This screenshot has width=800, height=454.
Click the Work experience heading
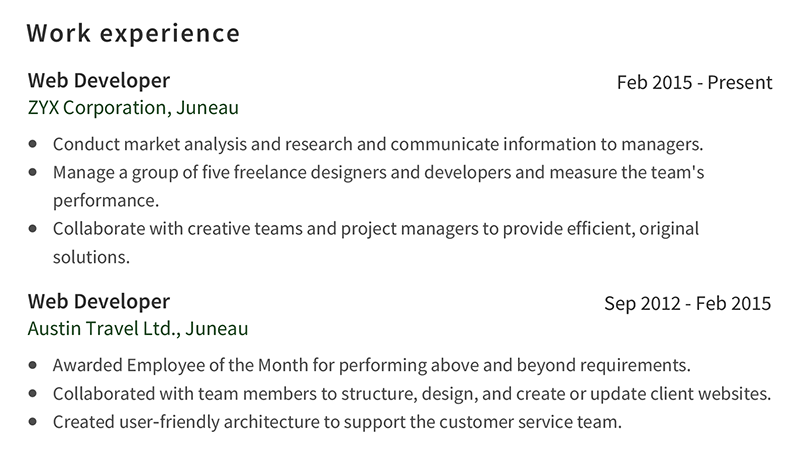133,34
